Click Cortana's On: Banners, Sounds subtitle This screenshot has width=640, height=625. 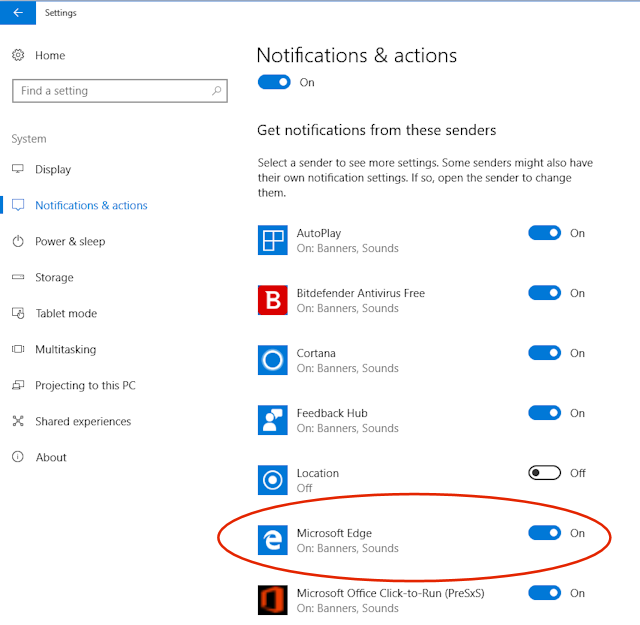(347, 368)
